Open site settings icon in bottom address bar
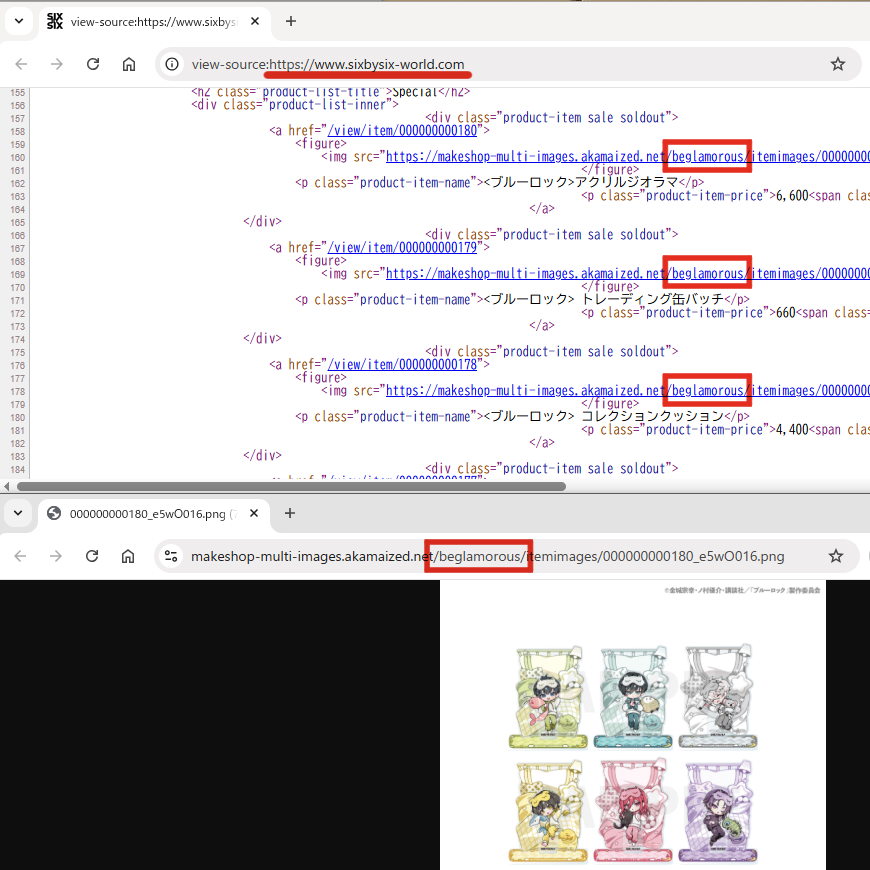Viewport: 870px width, 870px height. tap(171, 556)
